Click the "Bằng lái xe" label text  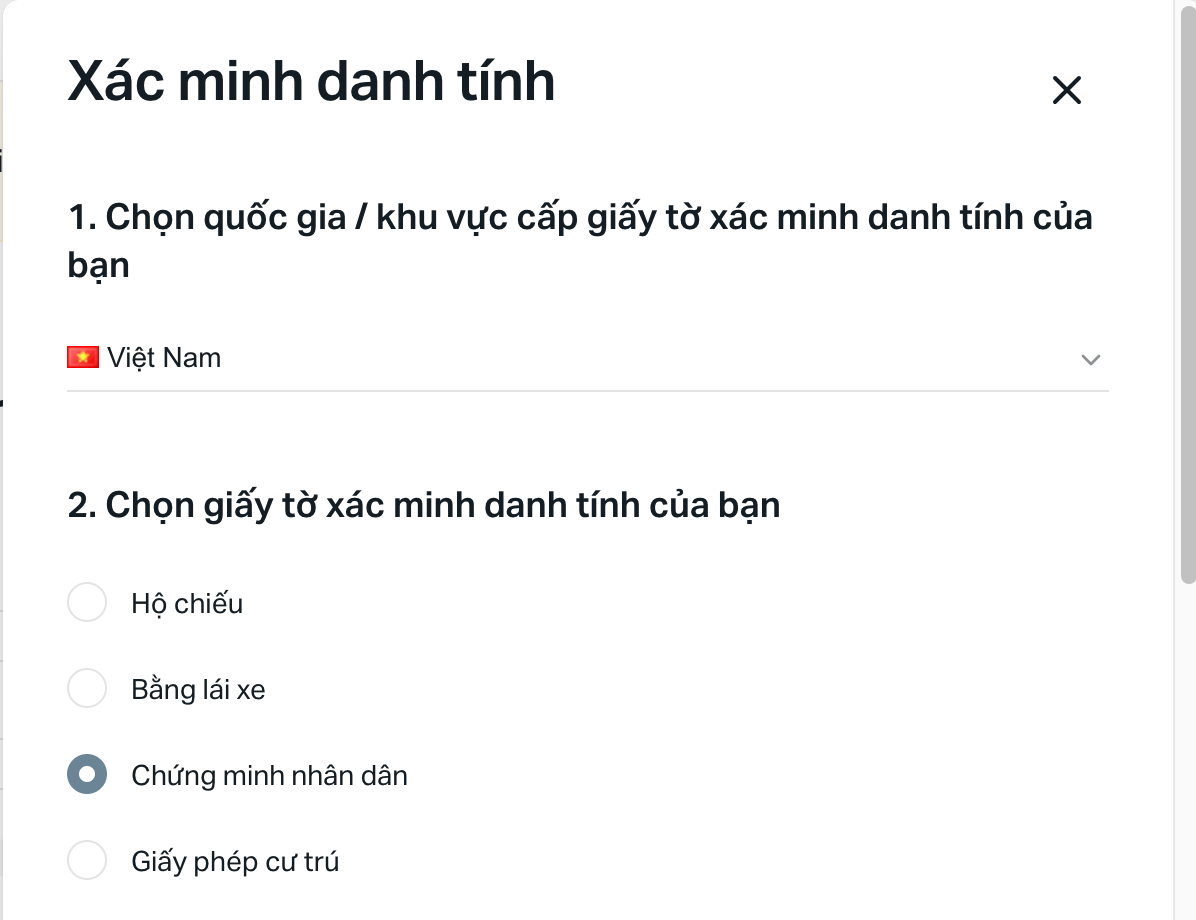198,690
